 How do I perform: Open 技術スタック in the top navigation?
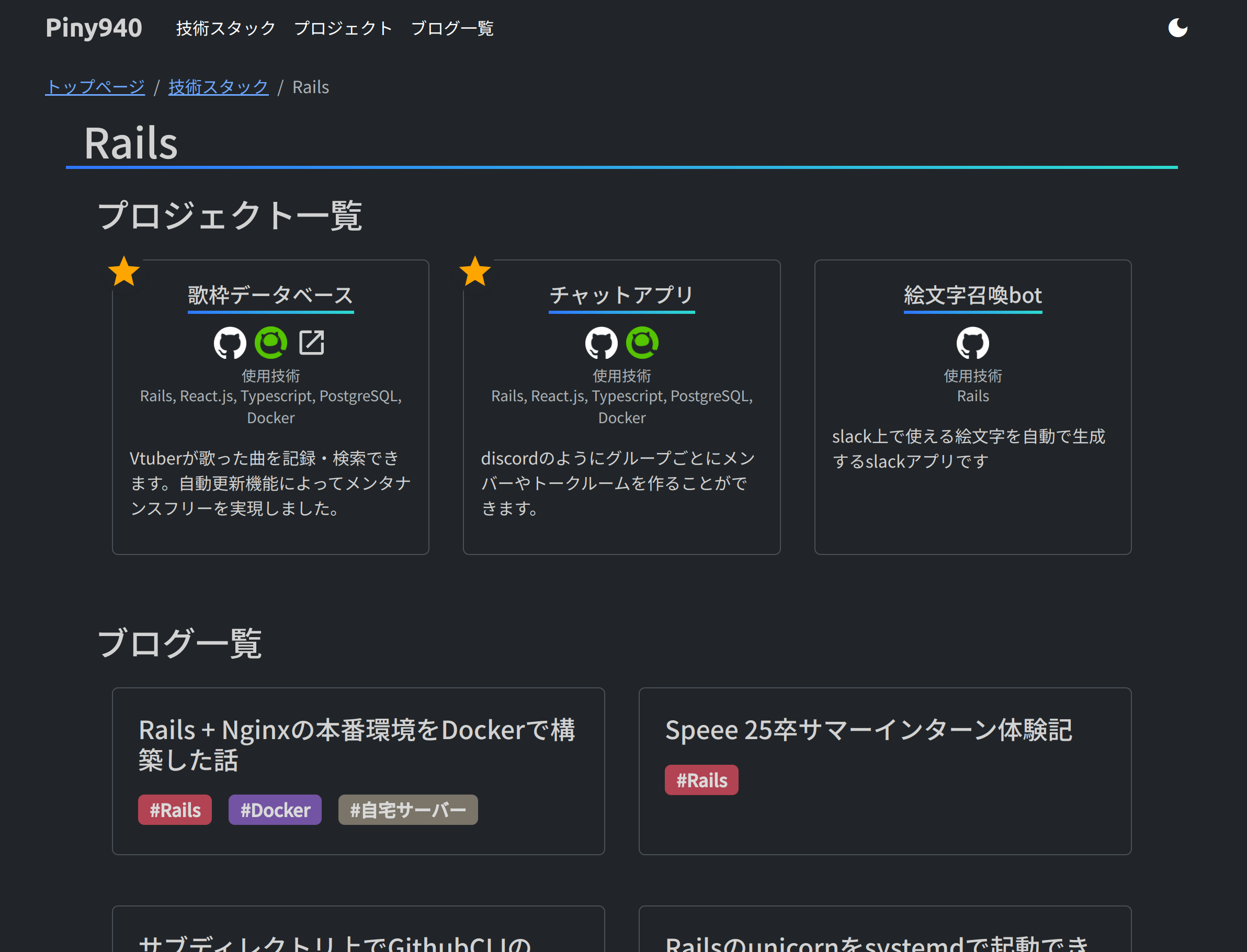(x=225, y=28)
